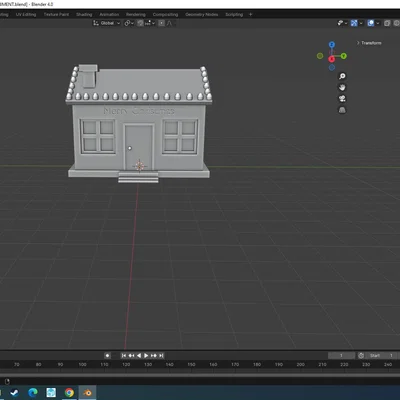The width and height of the screenshot is (400, 400).
Task: Open viewport overlays dropdown arrow
Action: pyautogui.click(x=378, y=23)
